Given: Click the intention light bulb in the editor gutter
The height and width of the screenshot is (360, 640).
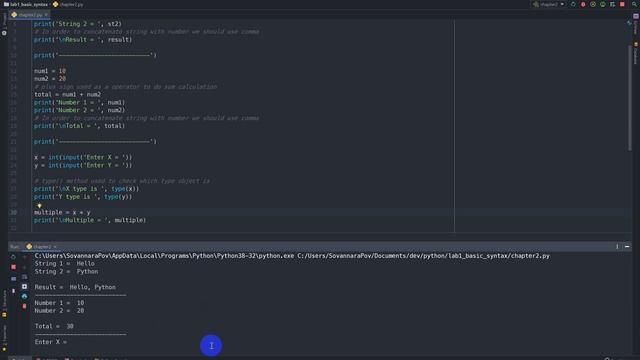Looking at the screenshot, I should coord(39,205).
